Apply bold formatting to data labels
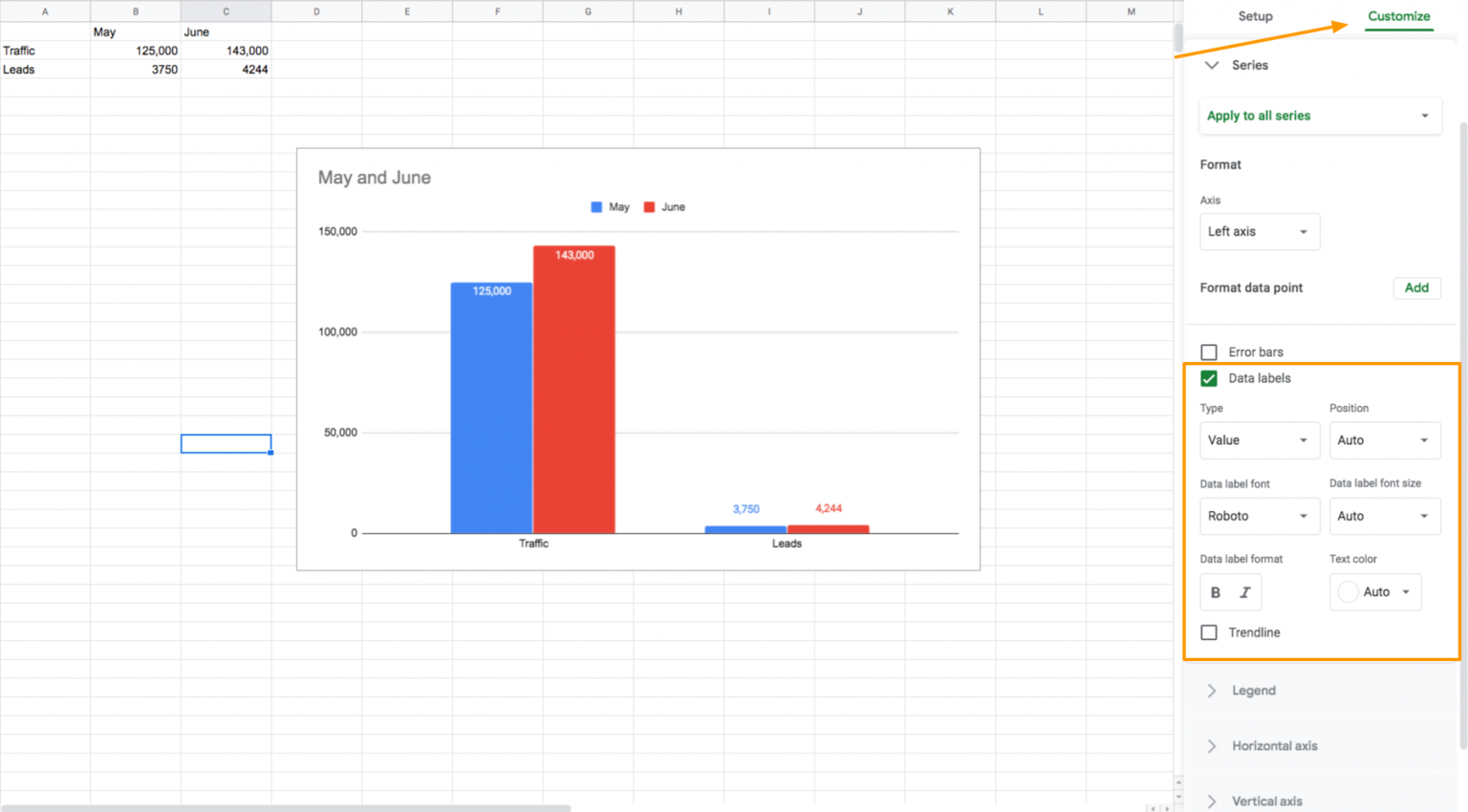Screen dimensions: 1468x812 (x=1215, y=591)
